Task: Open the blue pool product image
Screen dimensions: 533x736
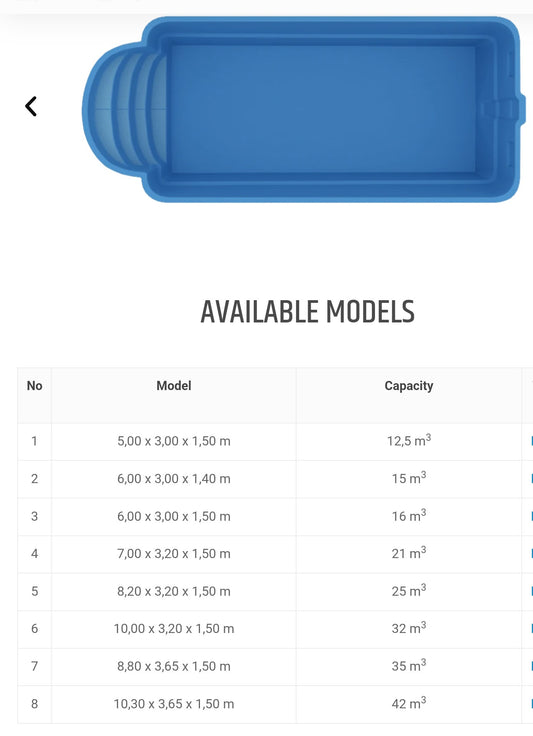Action: (304, 109)
